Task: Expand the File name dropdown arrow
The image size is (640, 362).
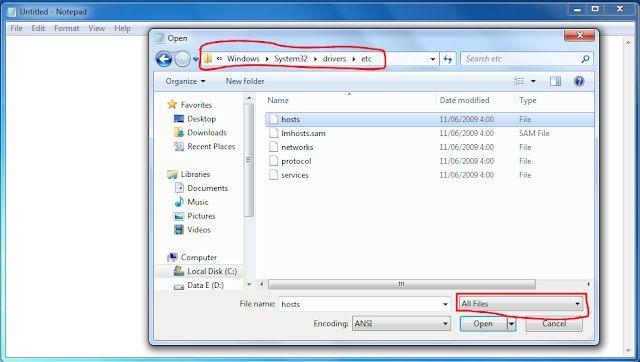Action: 445,304
